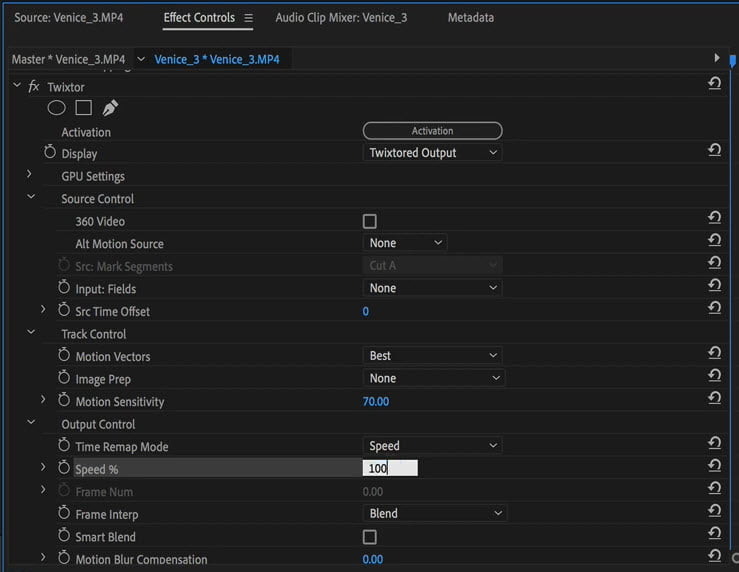Click the Speed % value input field

pos(390,468)
